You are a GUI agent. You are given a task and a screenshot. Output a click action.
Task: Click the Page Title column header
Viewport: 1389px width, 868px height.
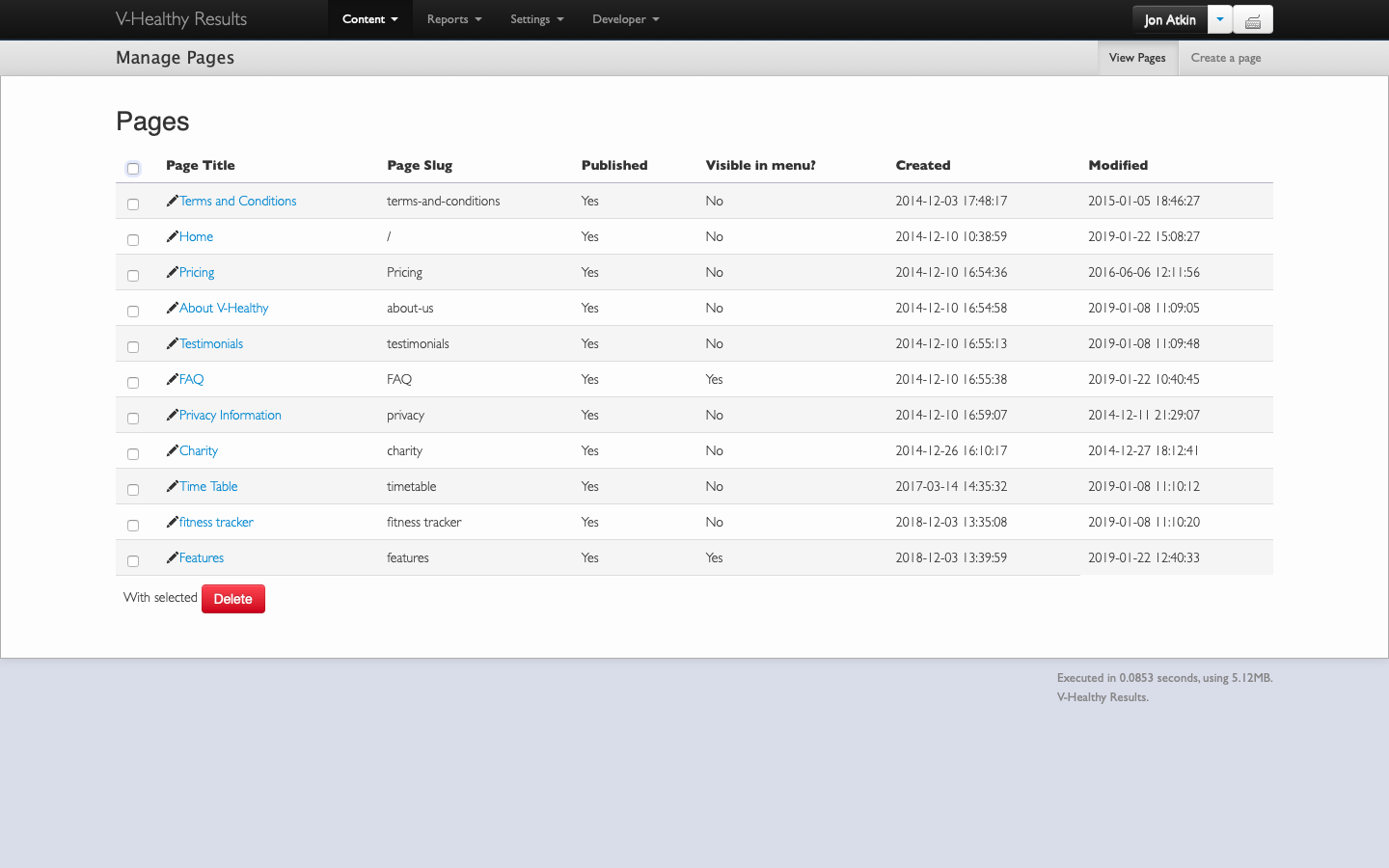pos(201,165)
